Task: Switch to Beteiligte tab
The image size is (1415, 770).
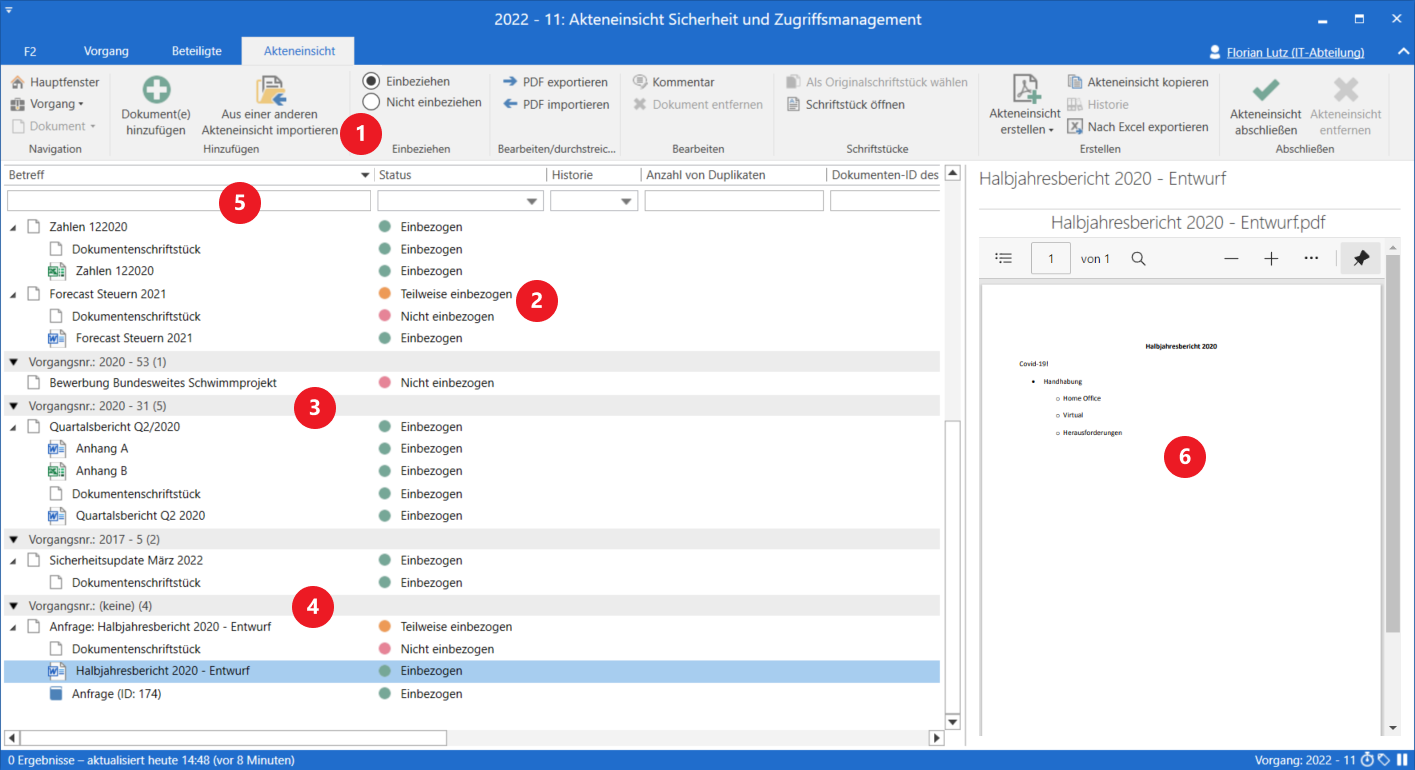Action: [x=196, y=51]
